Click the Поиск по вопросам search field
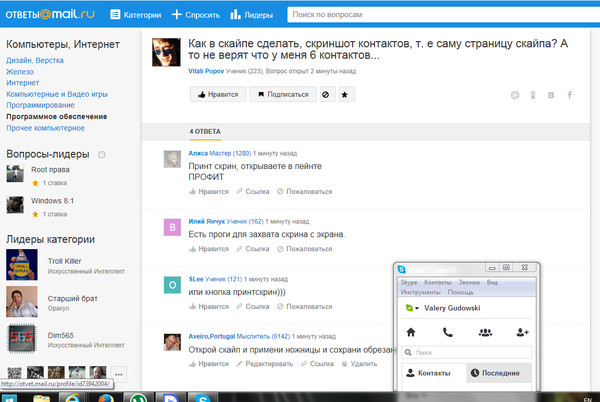 pyautogui.click(x=443, y=15)
